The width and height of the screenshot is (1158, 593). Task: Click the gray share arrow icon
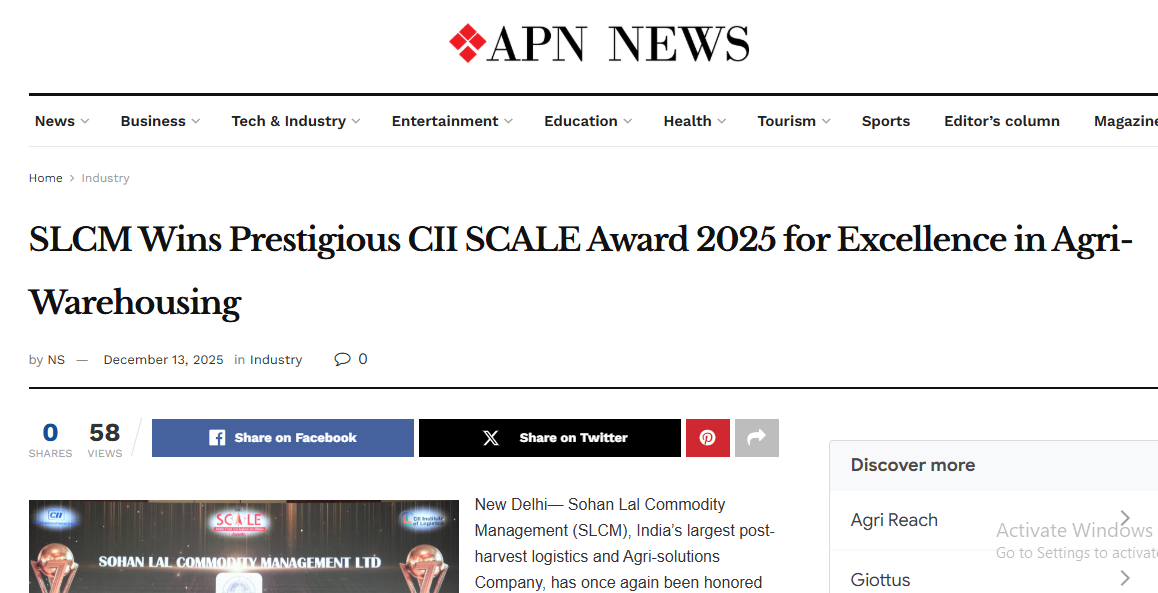[x=756, y=438]
